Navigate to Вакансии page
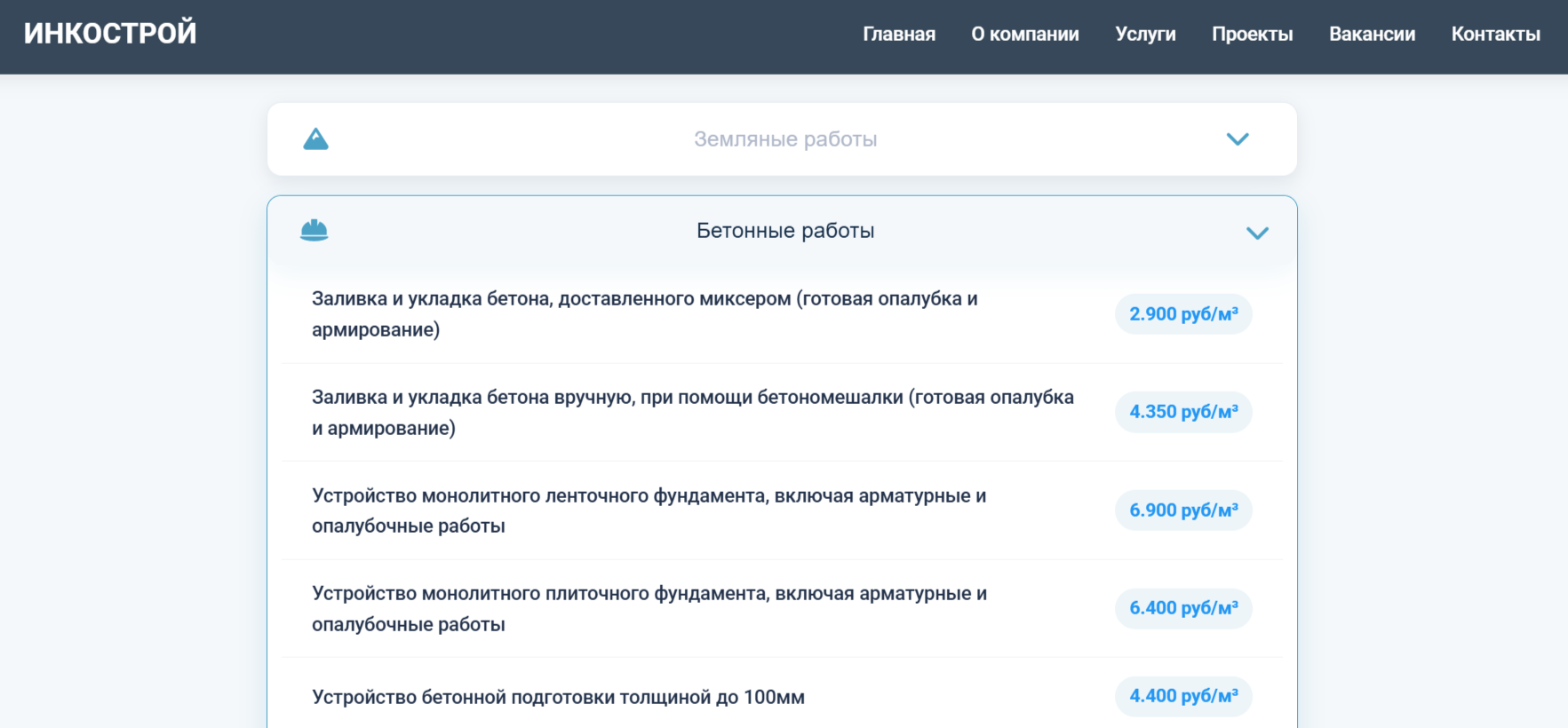 pyautogui.click(x=1373, y=35)
